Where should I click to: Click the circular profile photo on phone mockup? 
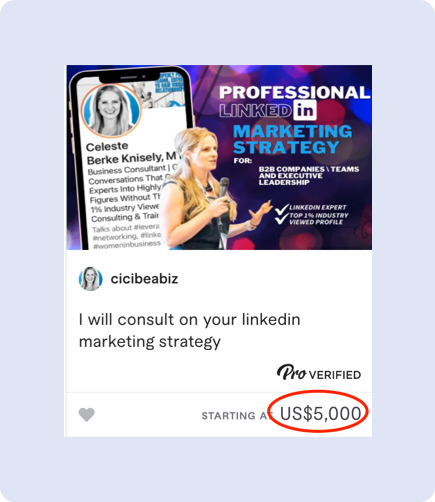(x=112, y=110)
